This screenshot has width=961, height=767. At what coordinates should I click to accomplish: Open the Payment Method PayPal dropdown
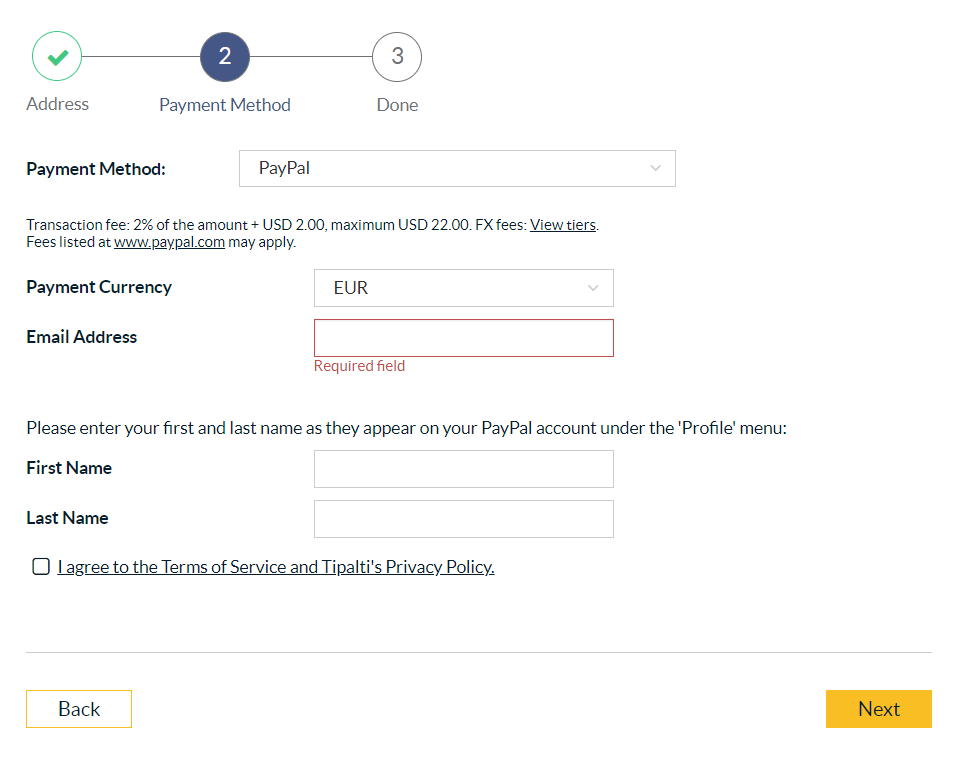456,168
